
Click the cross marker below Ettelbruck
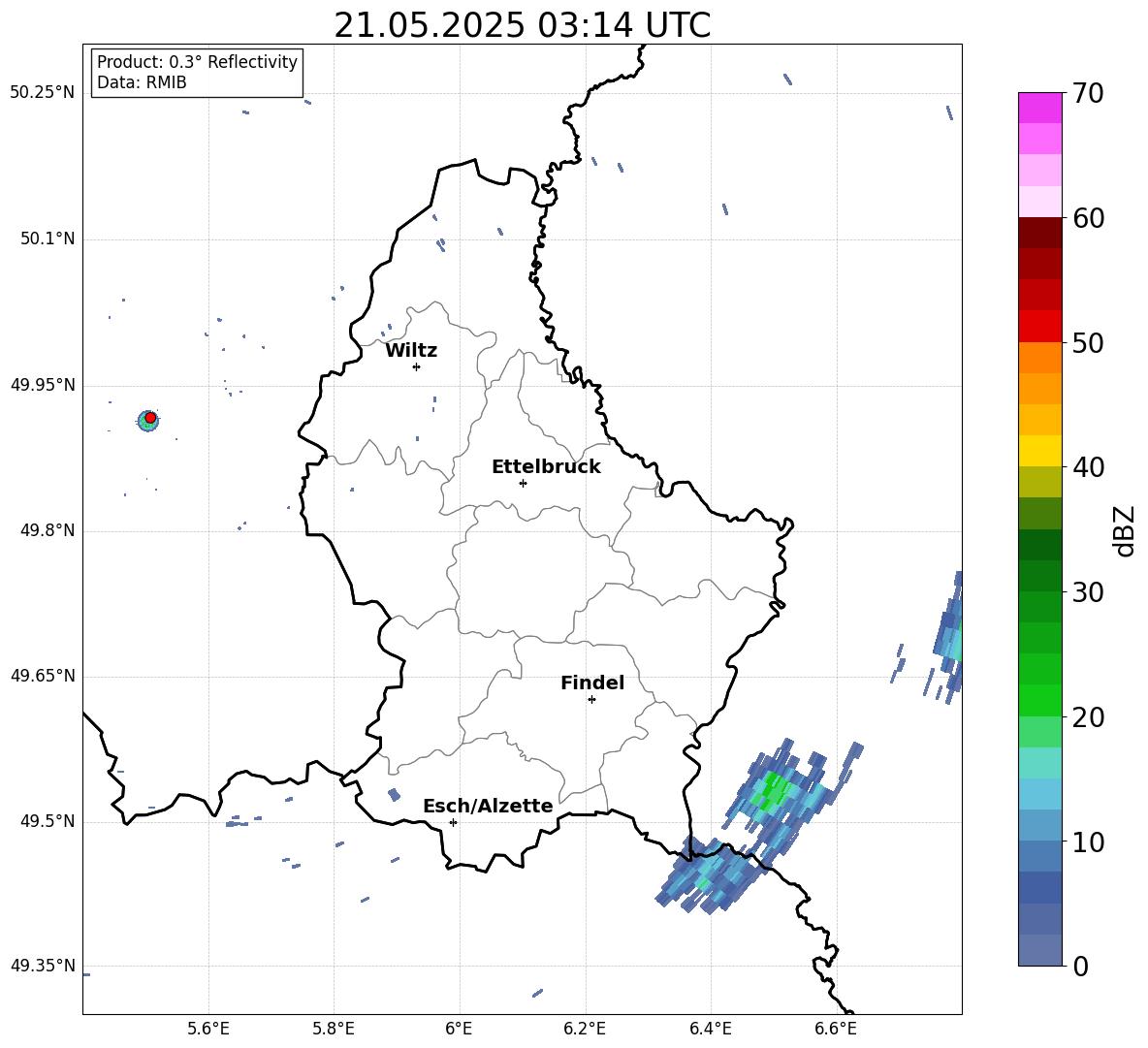point(523,483)
